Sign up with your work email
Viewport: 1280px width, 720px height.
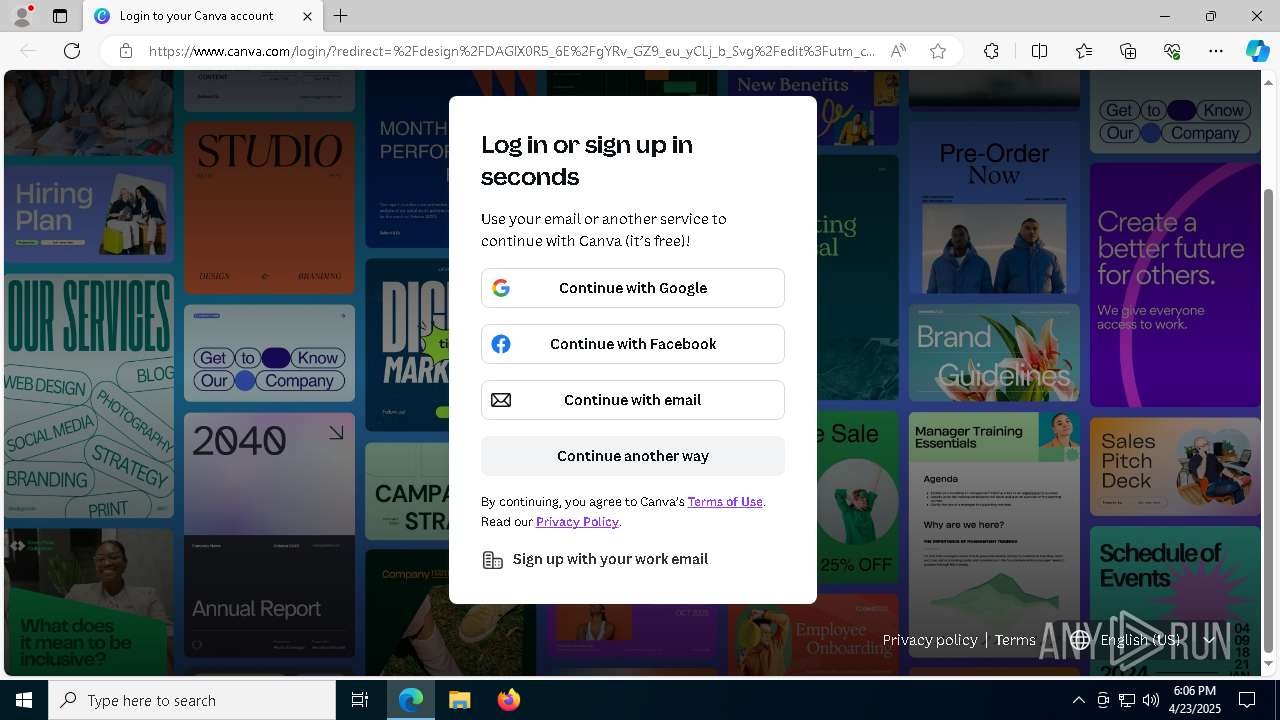click(610, 559)
